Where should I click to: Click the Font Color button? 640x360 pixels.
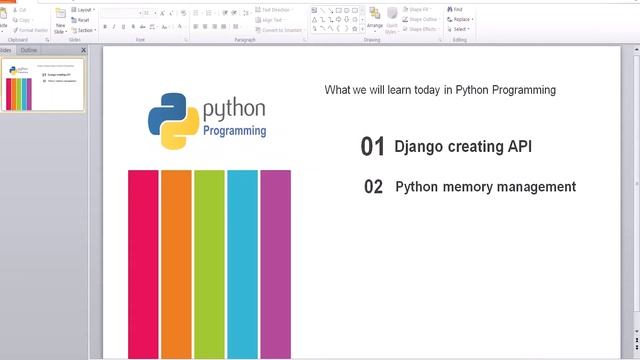tap(180, 27)
